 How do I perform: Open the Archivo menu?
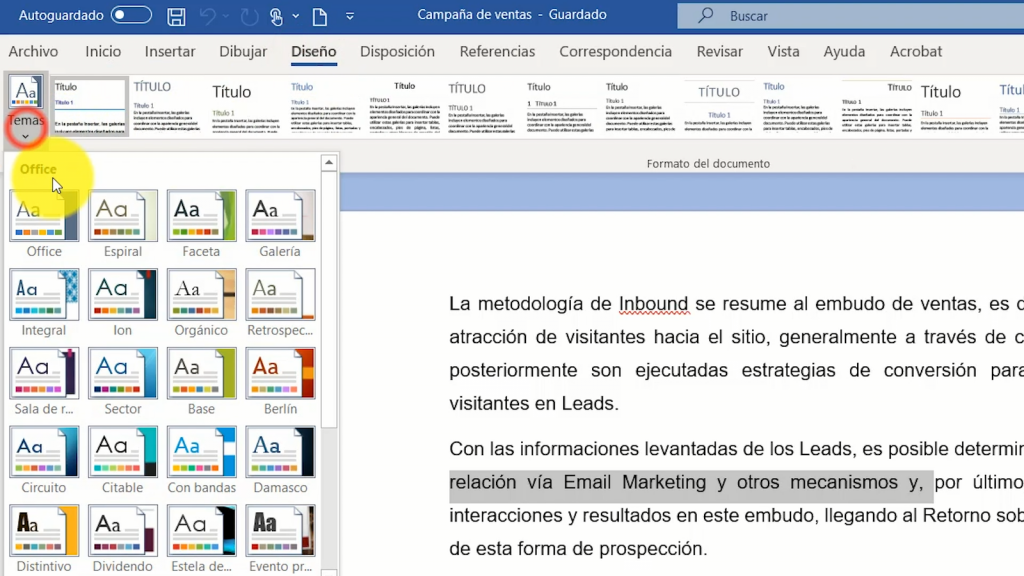33,52
